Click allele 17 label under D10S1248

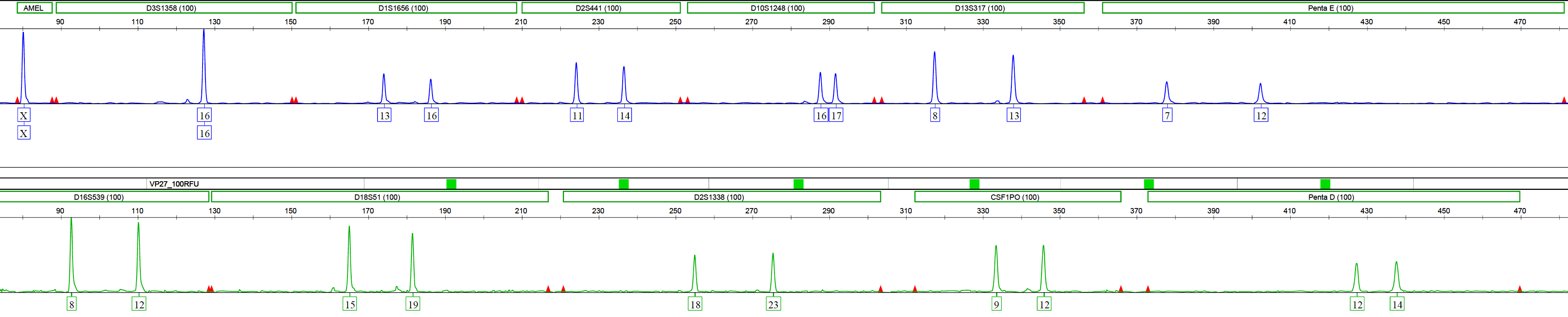(836, 116)
